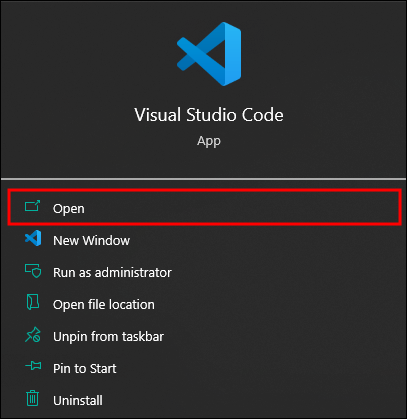
Task: Click the pushpin icon for Pin to Start
Action: click(x=33, y=366)
